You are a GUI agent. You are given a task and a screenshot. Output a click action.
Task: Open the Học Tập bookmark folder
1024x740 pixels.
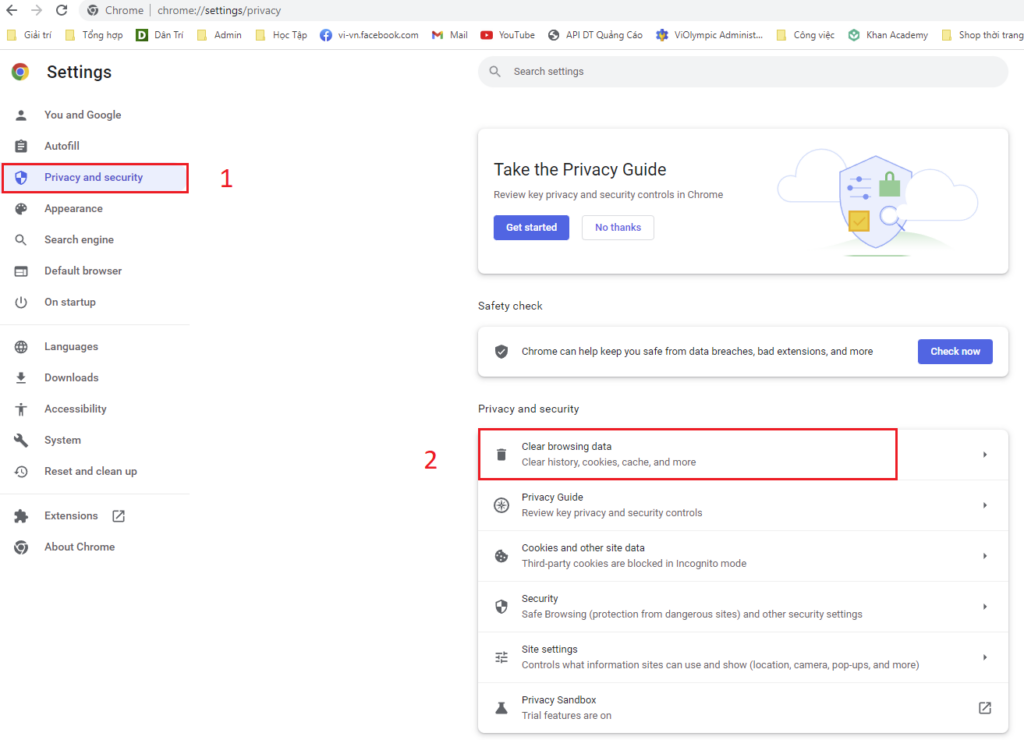(x=281, y=35)
